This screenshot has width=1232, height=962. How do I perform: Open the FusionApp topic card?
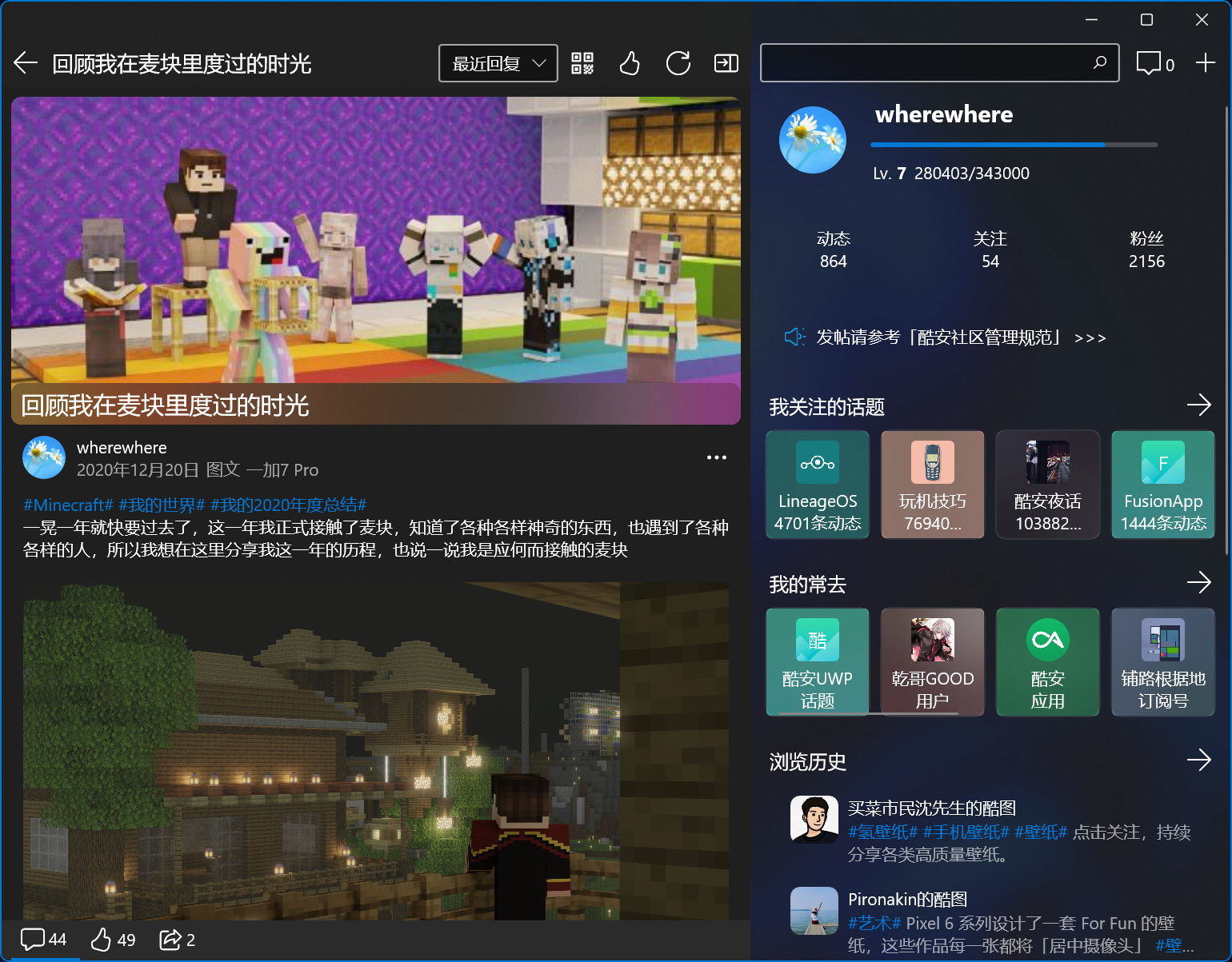tap(1163, 485)
